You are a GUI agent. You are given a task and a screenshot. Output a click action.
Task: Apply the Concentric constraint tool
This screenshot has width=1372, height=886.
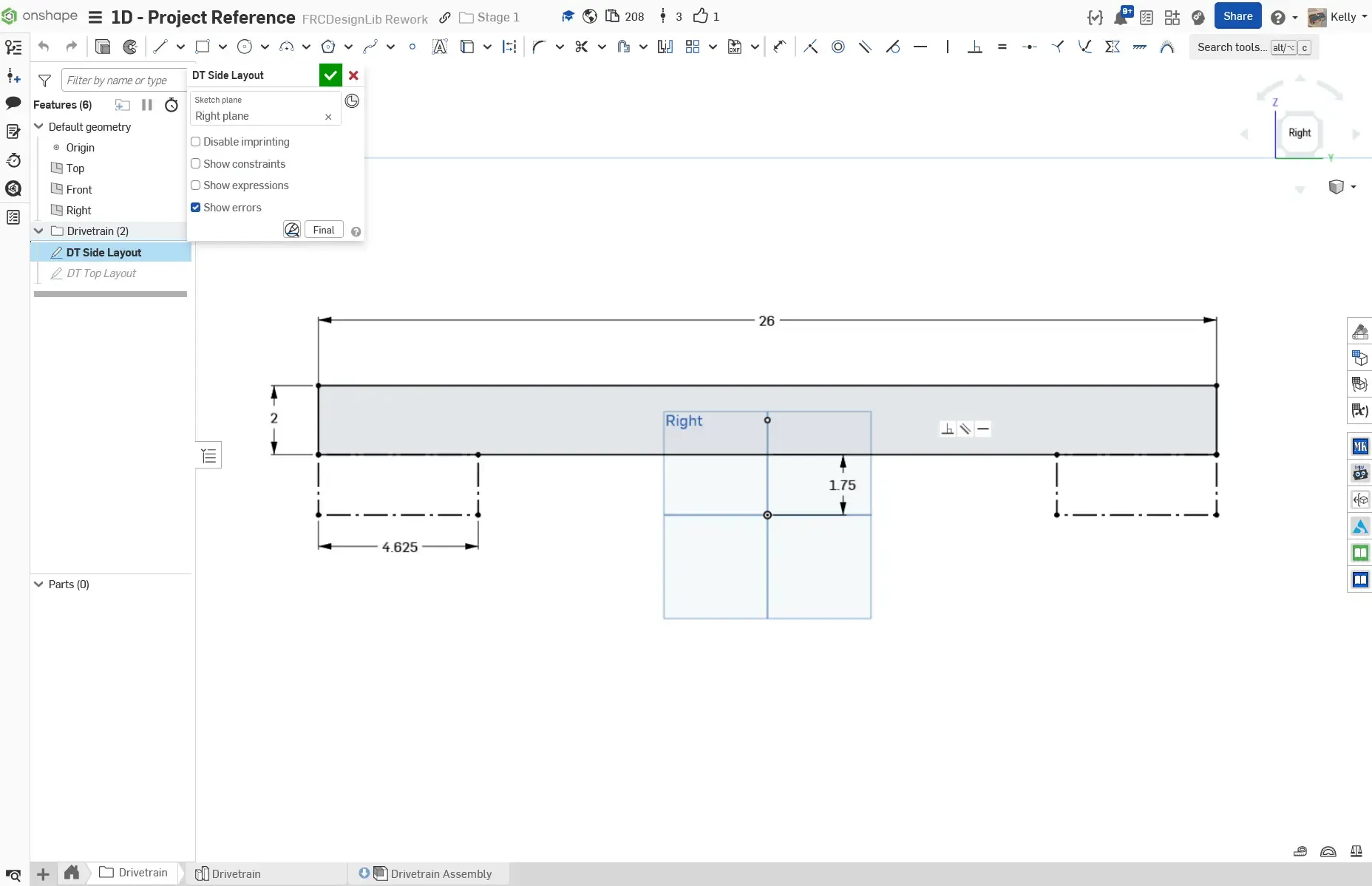(838, 47)
